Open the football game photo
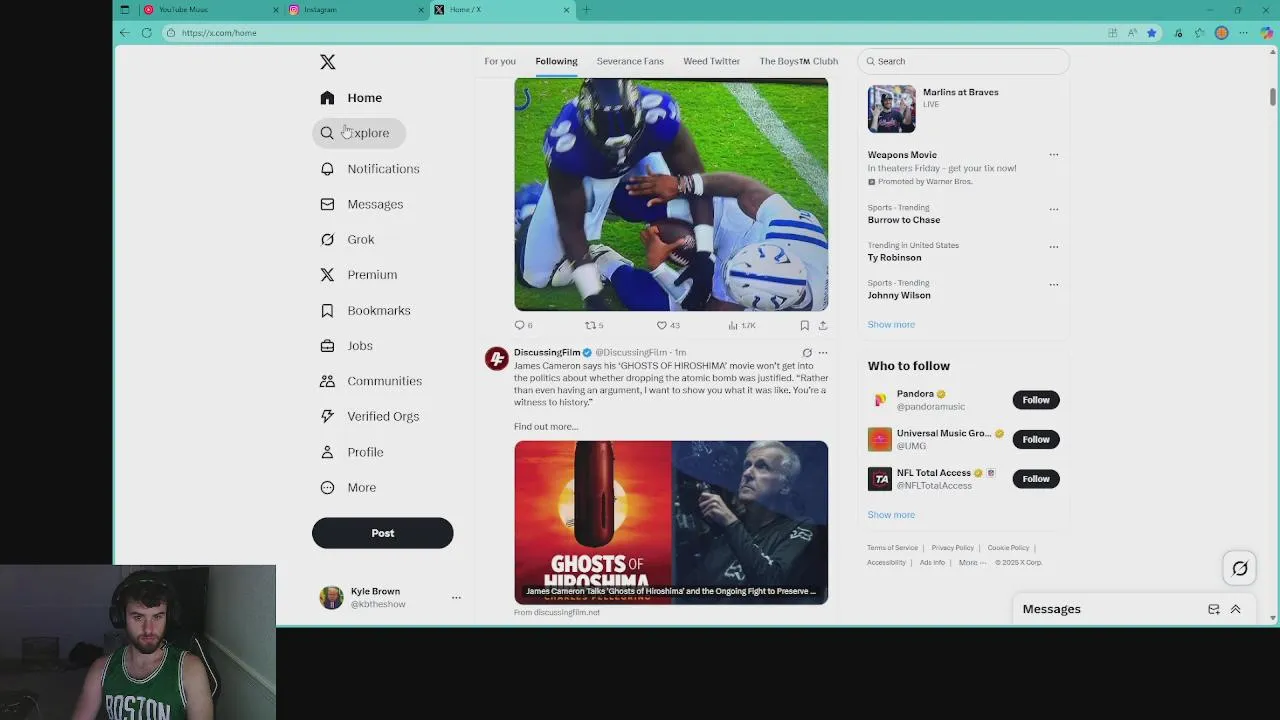This screenshot has width=1280, height=720. coord(671,195)
